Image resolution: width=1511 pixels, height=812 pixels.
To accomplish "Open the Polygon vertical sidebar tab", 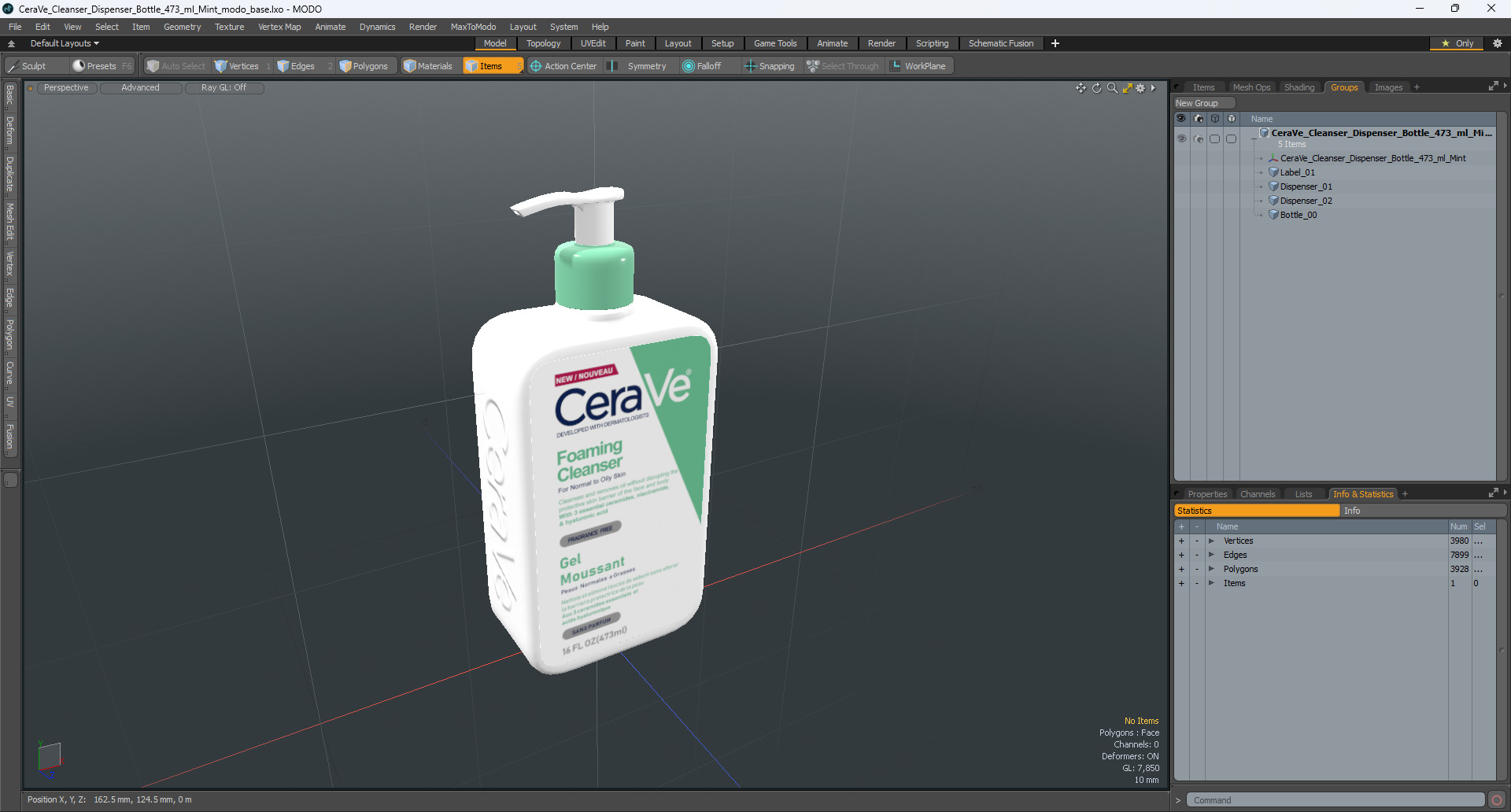I will (9, 334).
